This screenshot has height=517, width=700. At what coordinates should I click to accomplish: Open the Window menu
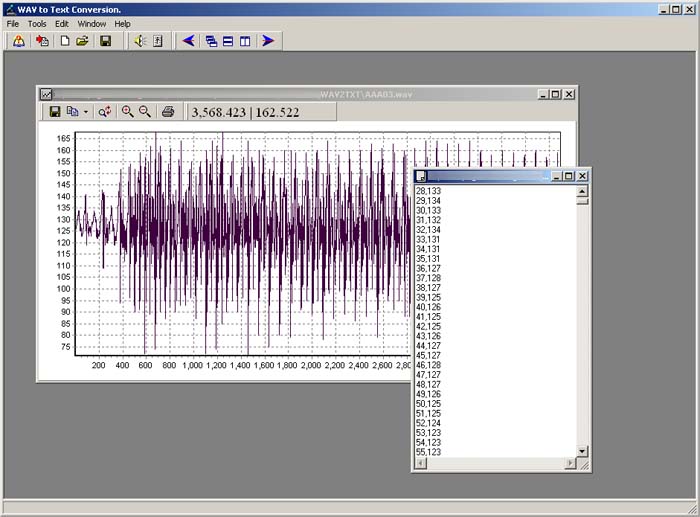92,23
